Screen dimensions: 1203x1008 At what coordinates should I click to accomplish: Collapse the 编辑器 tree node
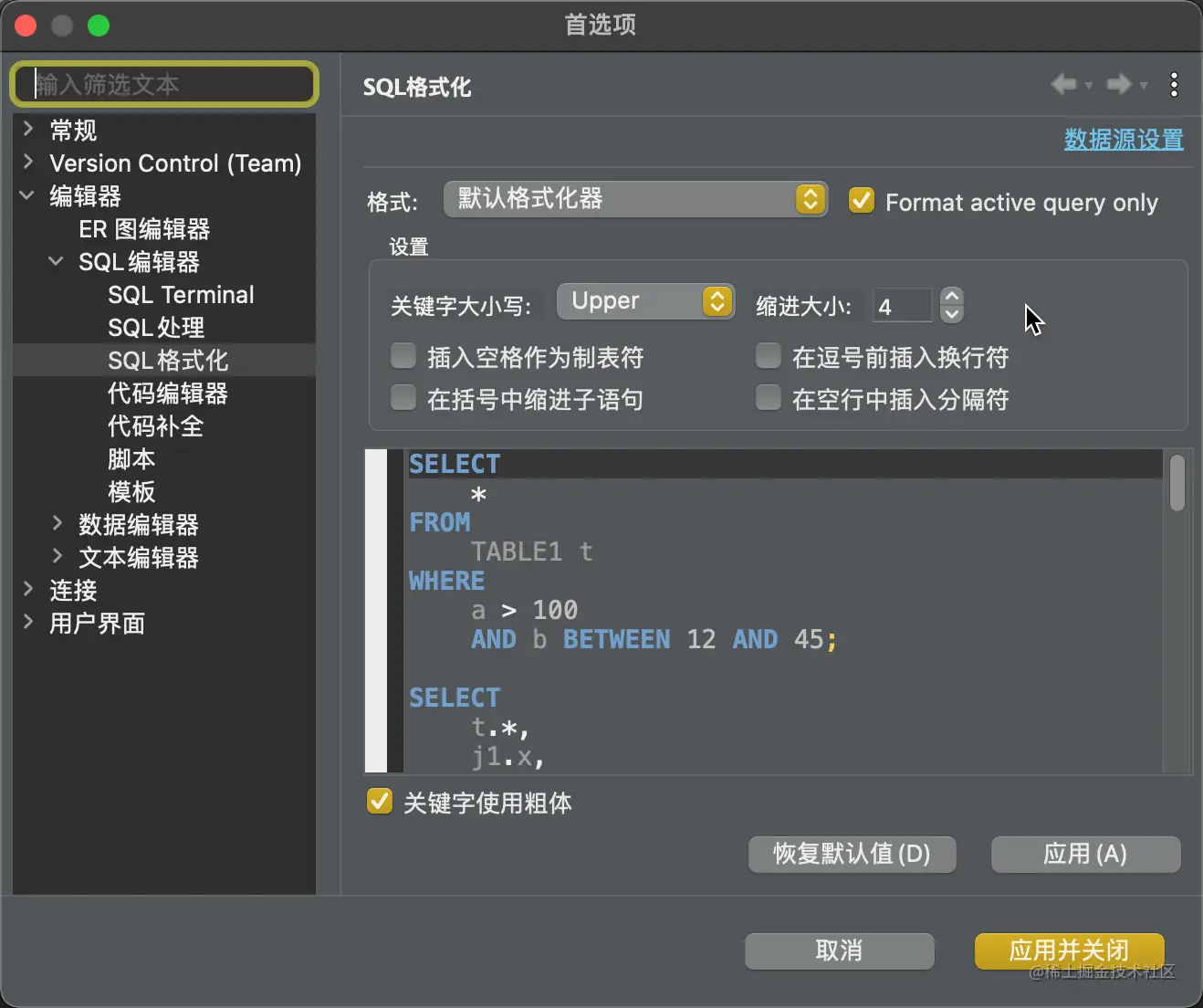click(x=28, y=194)
